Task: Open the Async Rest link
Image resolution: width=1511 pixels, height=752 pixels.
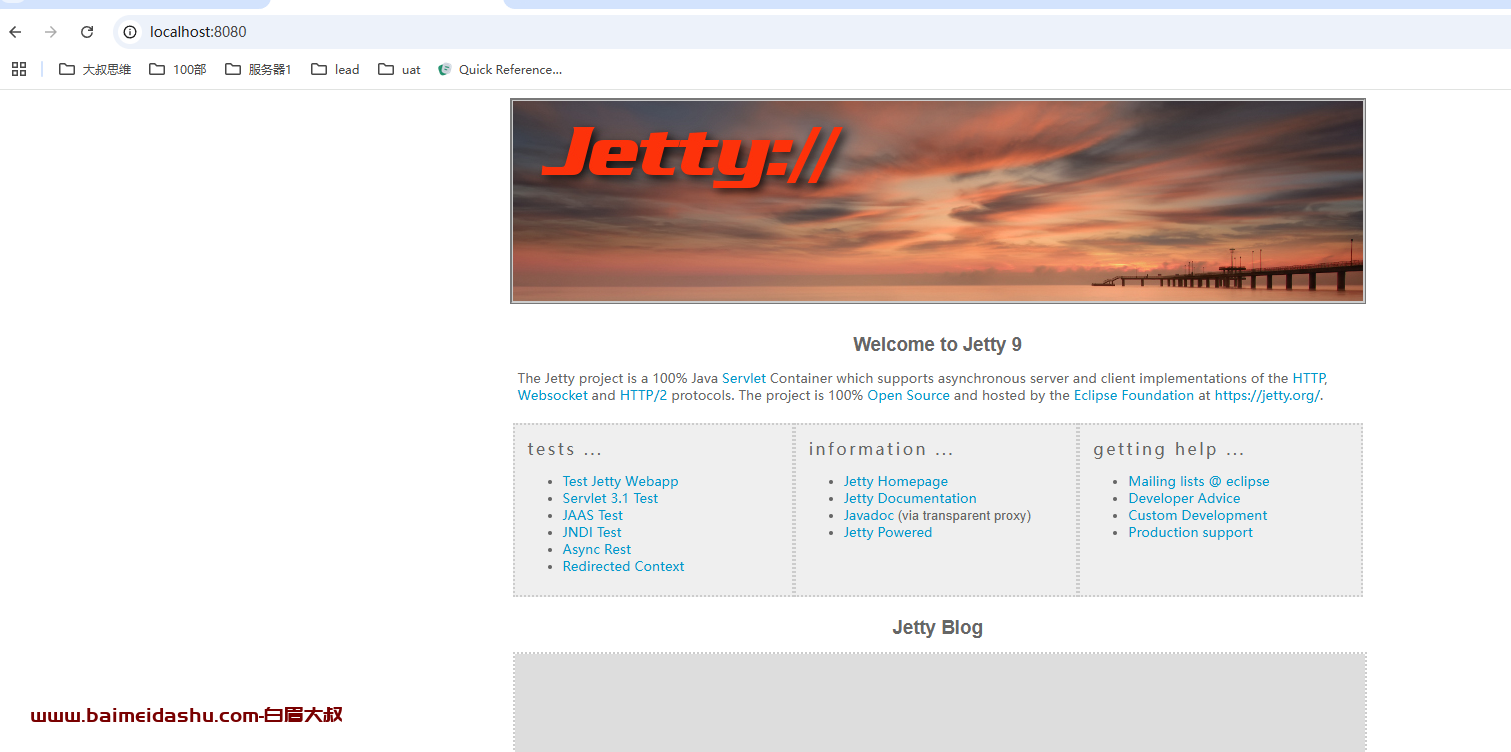Action: tap(597, 549)
